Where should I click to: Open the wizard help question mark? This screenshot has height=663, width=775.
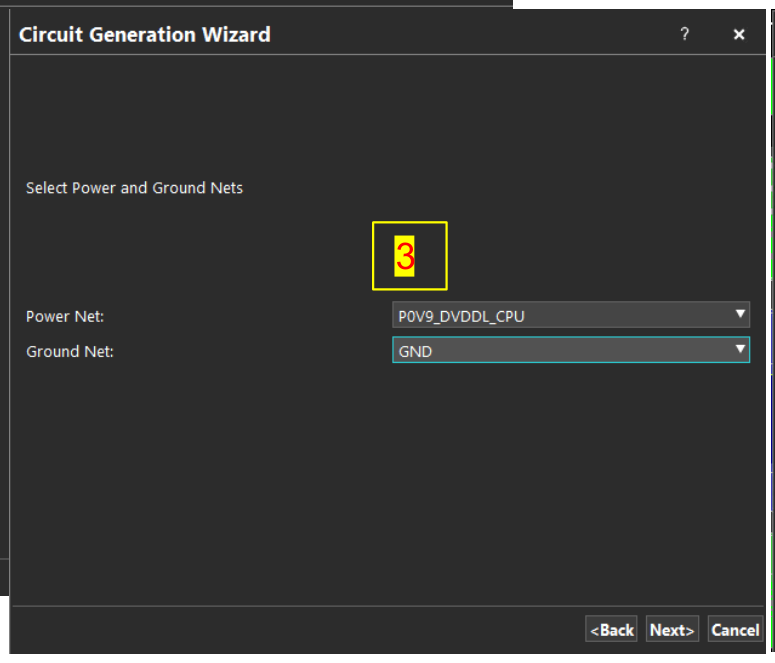pos(685,34)
